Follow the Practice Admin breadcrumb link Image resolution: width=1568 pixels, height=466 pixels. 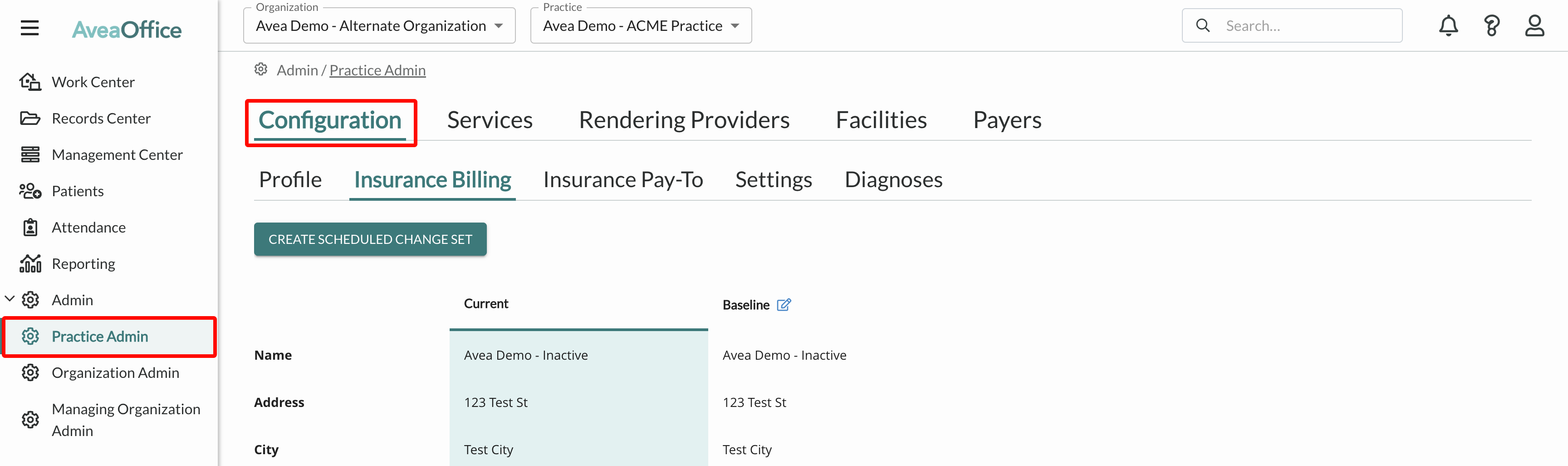pos(377,71)
